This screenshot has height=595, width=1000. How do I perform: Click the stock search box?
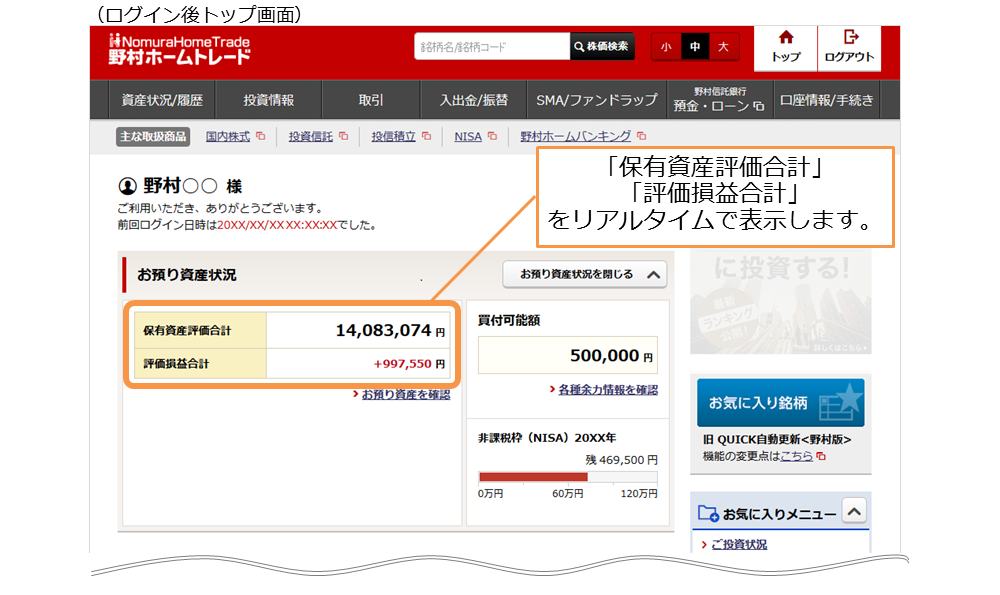pyautogui.click(x=492, y=47)
